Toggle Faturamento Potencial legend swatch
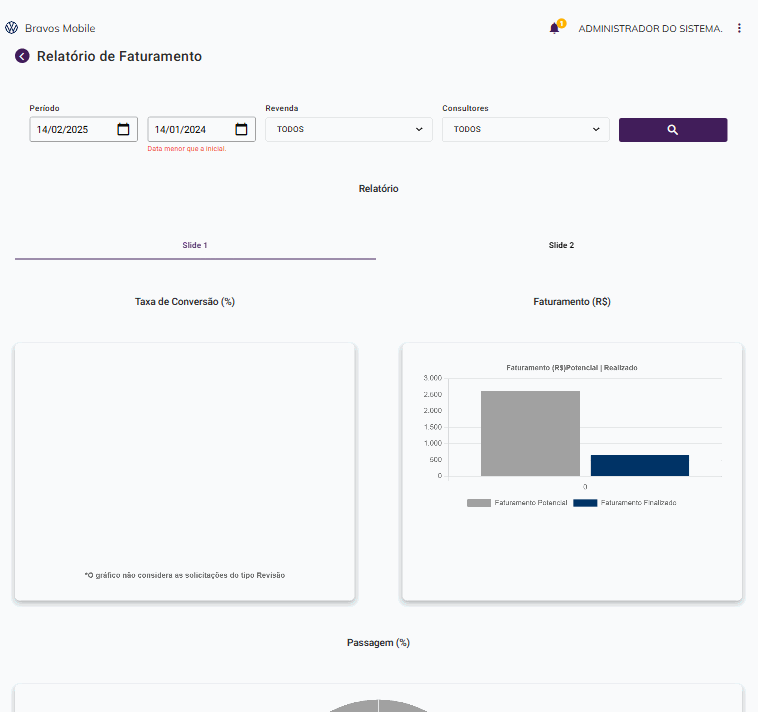The width and height of the screenshot is (758, 712). point(479,502)
